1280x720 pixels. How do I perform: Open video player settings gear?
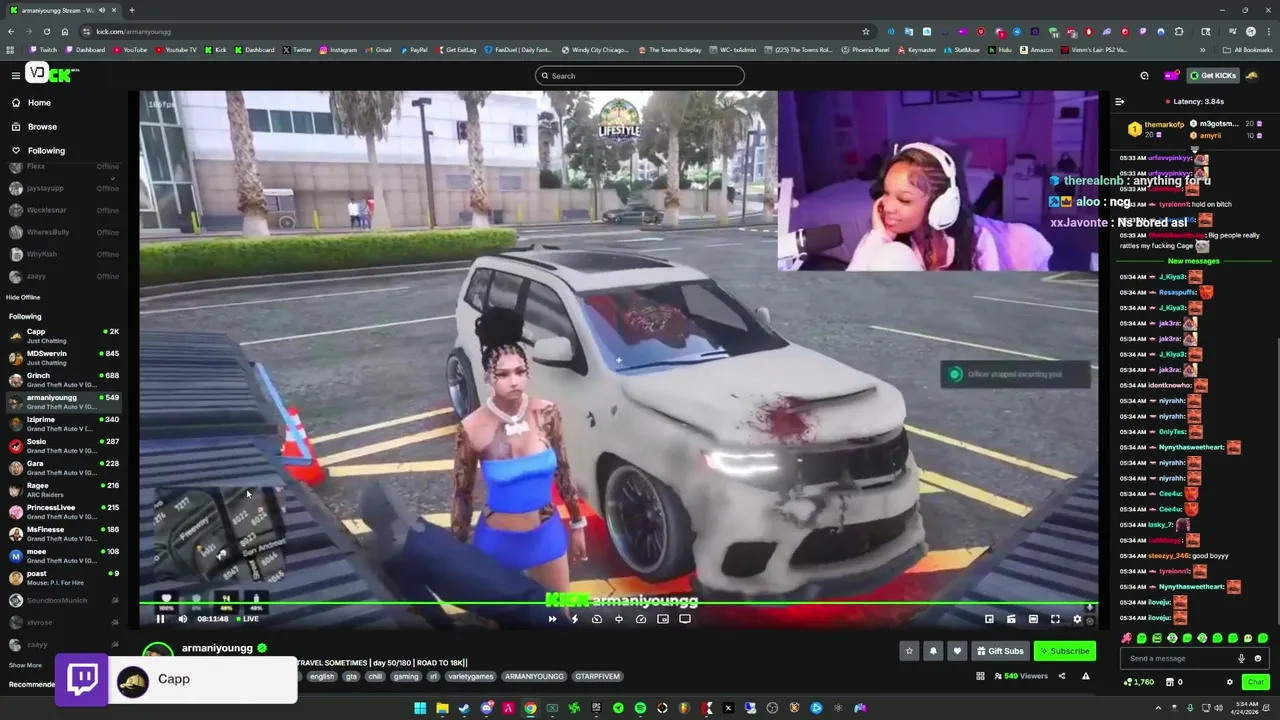click(1077, 619)
